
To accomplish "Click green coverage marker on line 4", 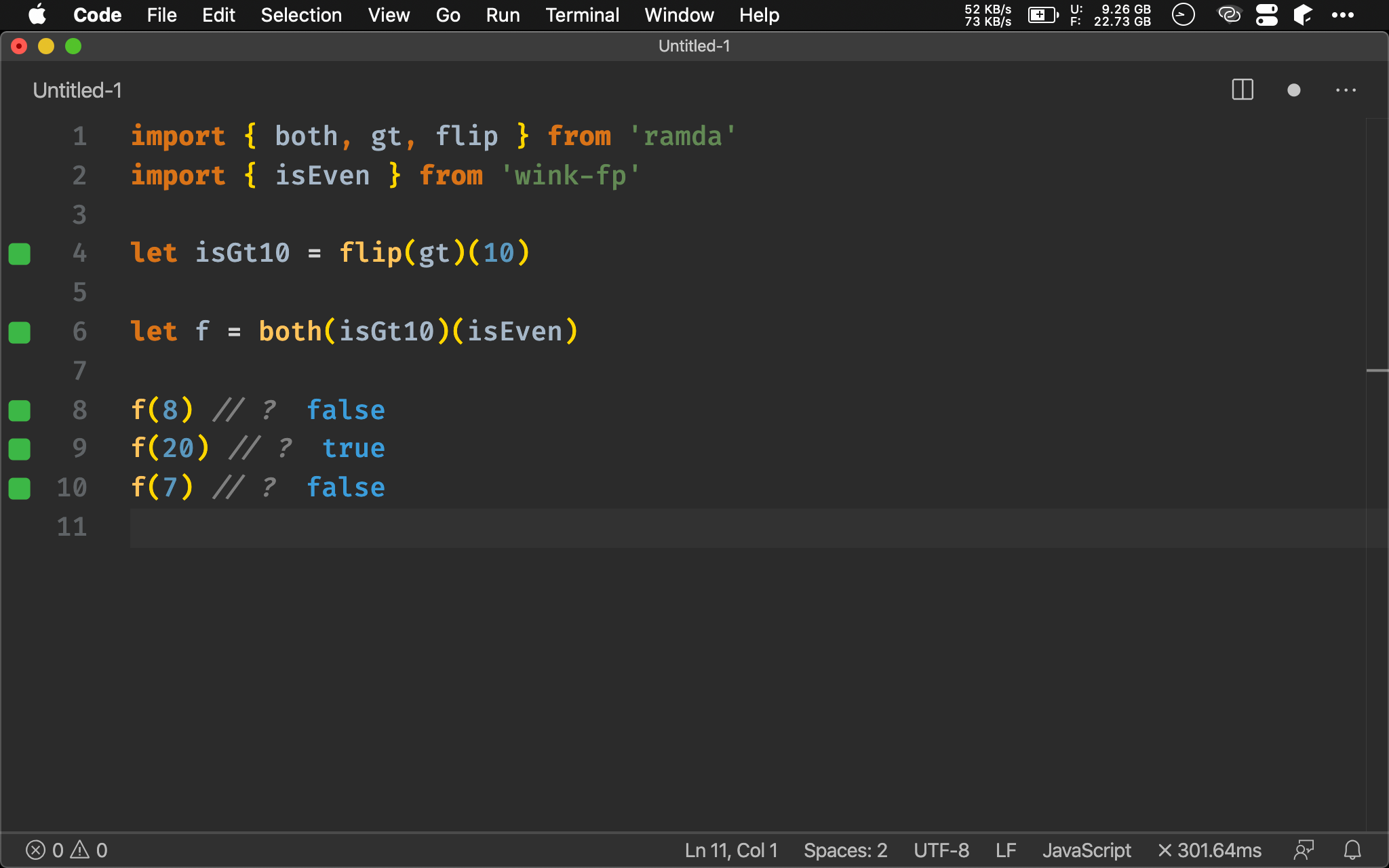I will pyautogui.click(x=20, y=254).
